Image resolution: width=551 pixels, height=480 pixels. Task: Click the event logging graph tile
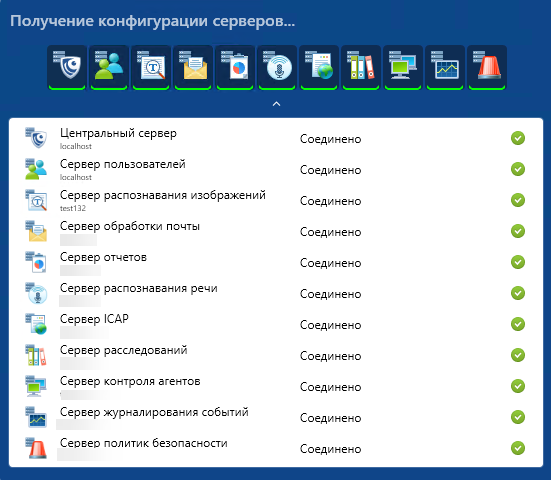(445, 67)
